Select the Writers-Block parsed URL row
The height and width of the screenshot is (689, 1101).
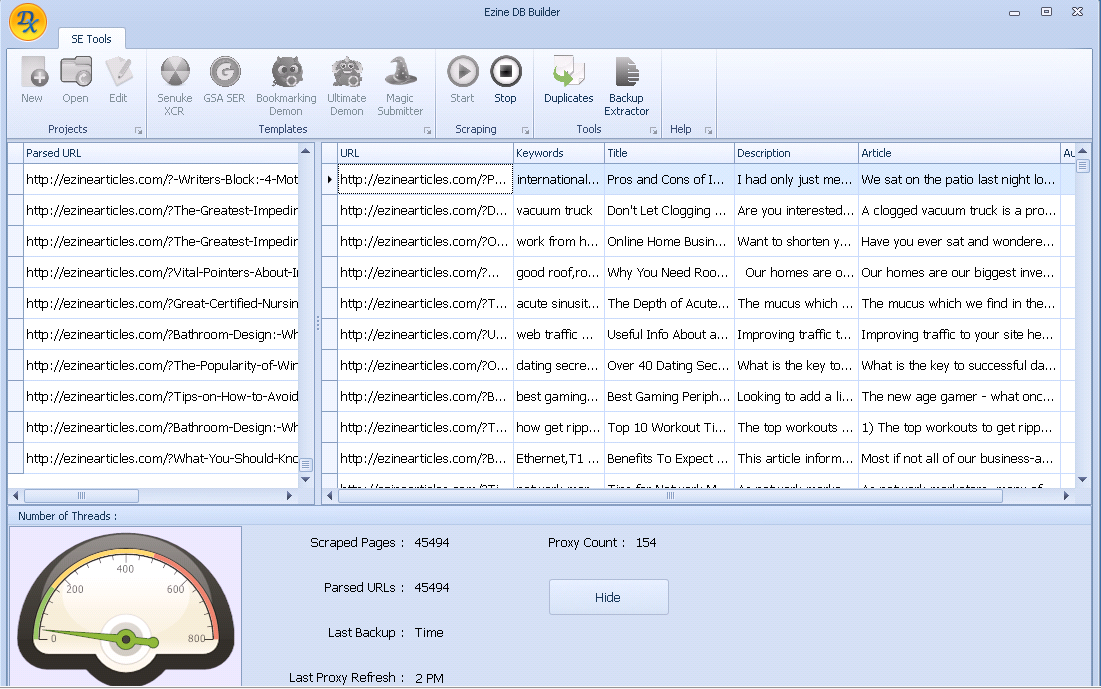(x=161, y=180)
